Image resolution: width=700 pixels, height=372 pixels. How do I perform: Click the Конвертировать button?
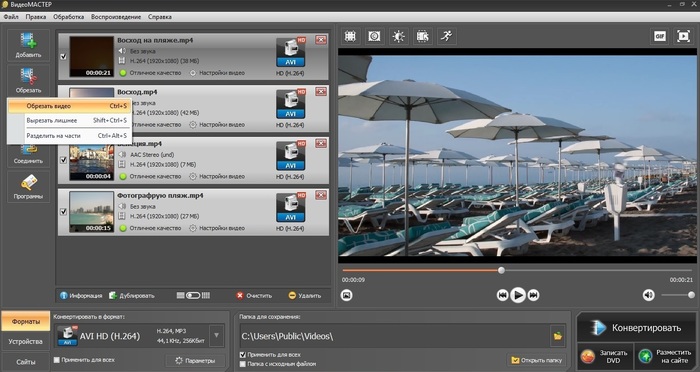[x=636, y=328]
